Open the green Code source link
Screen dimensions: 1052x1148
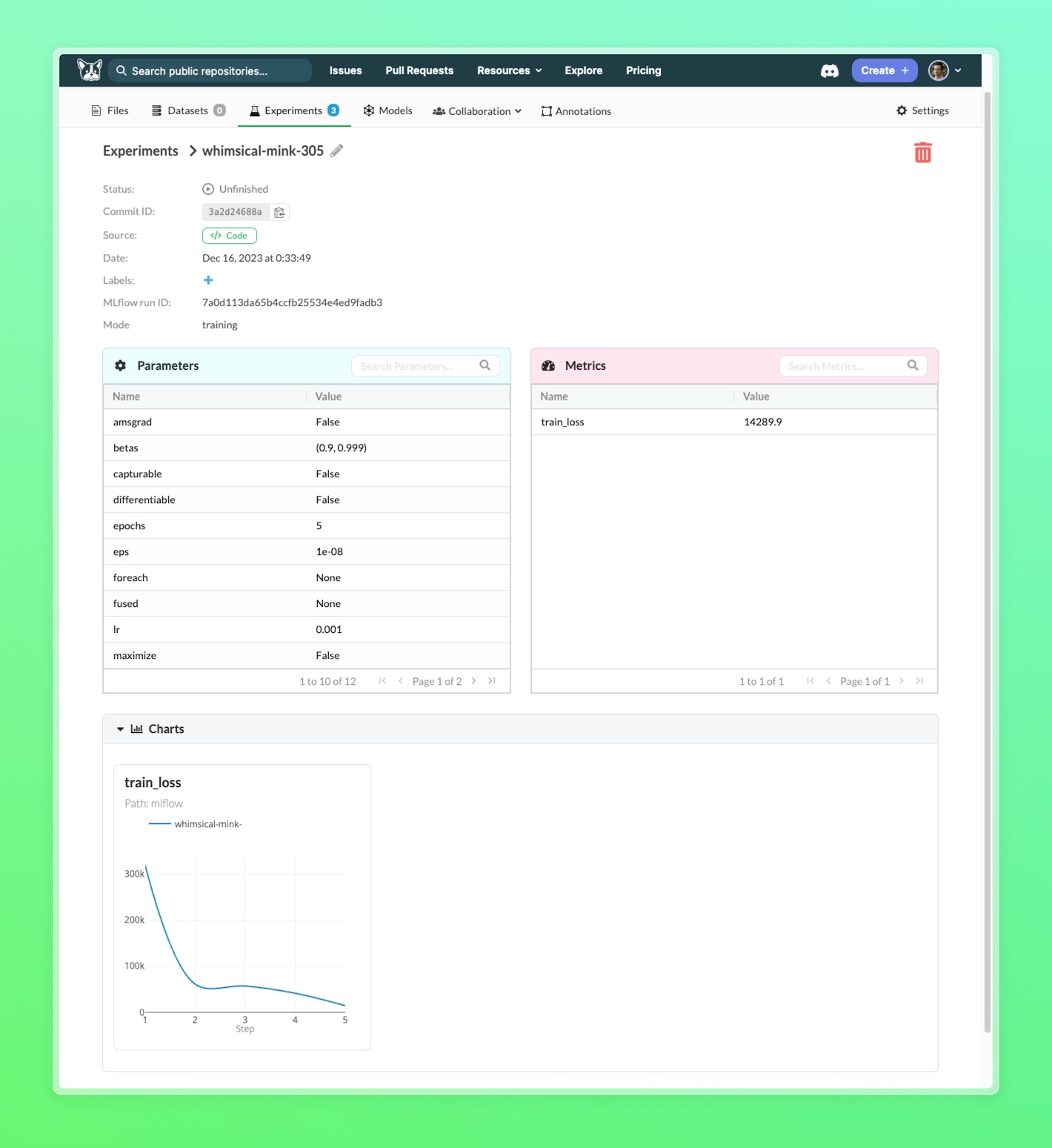pyautogui.click(x=229, y=236)
